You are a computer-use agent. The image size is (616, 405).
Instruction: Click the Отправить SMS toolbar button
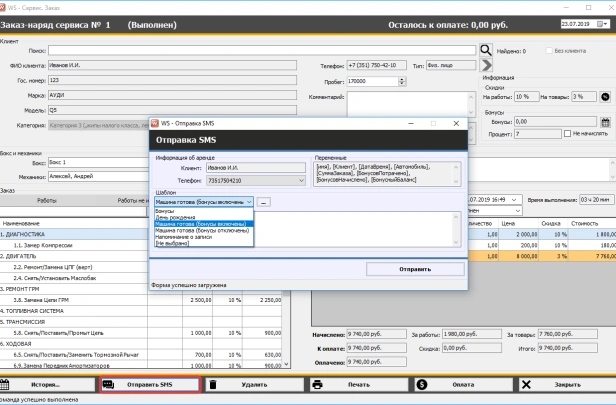pyautogui.click(x=150, y=384)
